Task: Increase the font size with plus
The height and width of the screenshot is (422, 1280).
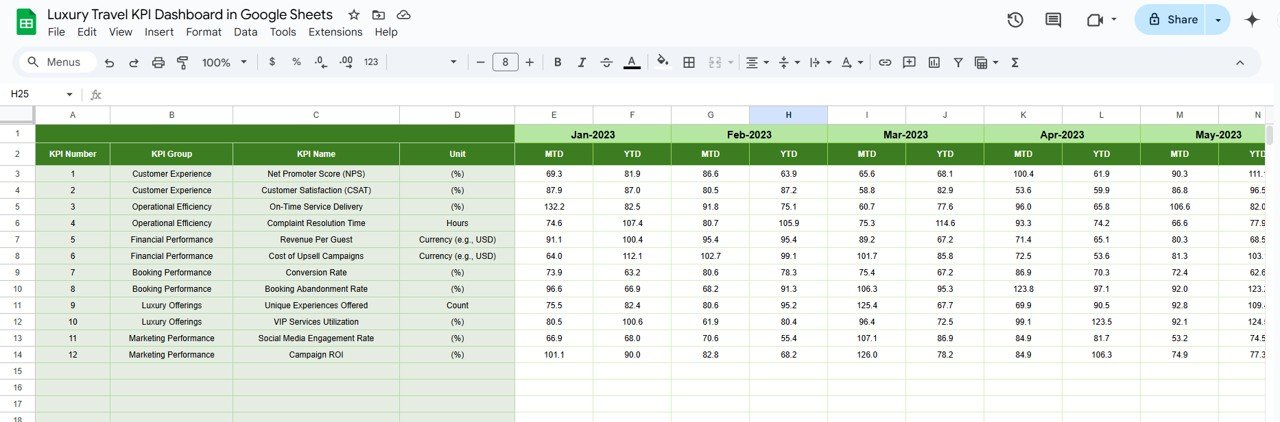Action: click(529, 62)
